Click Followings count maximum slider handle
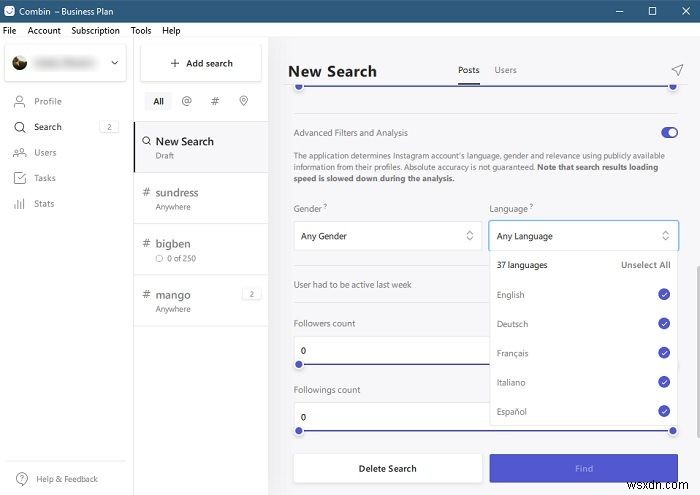700x495 pixels. pyautogui.click(x=673, y=431)
